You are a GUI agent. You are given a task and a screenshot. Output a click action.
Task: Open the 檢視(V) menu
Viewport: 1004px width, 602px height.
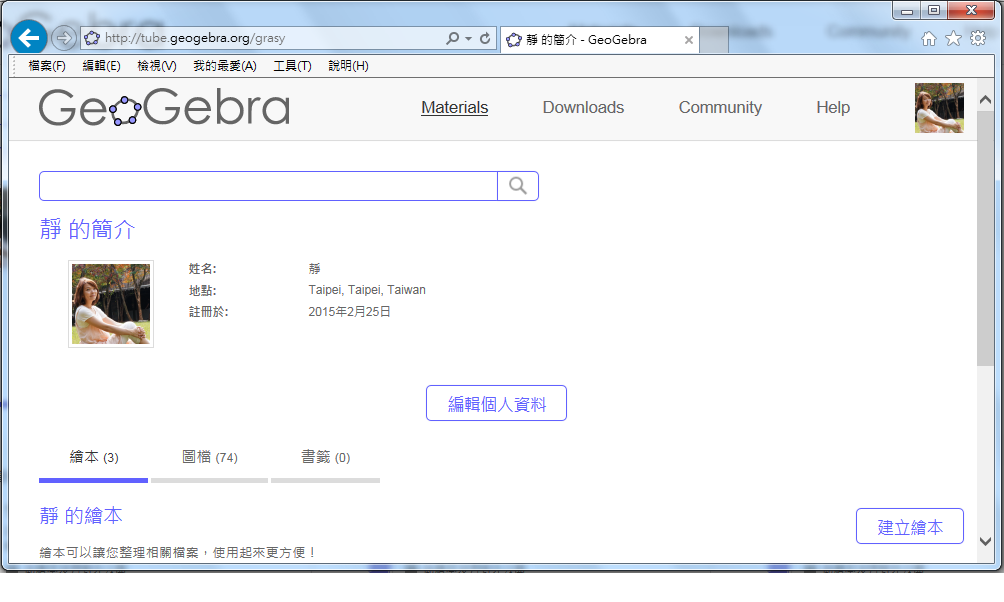tap(157, 66)
